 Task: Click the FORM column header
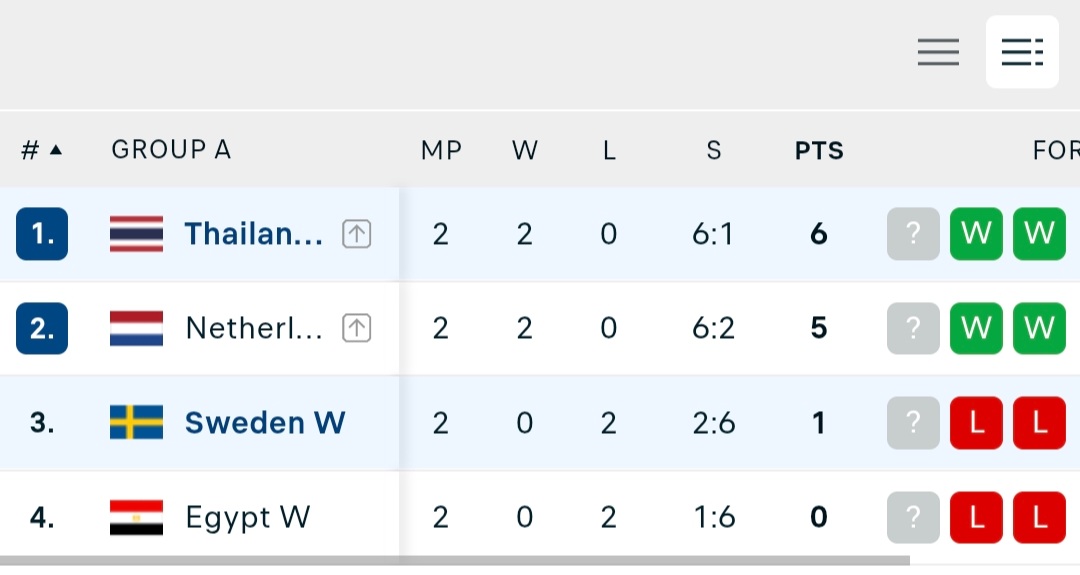[1056, 150]
